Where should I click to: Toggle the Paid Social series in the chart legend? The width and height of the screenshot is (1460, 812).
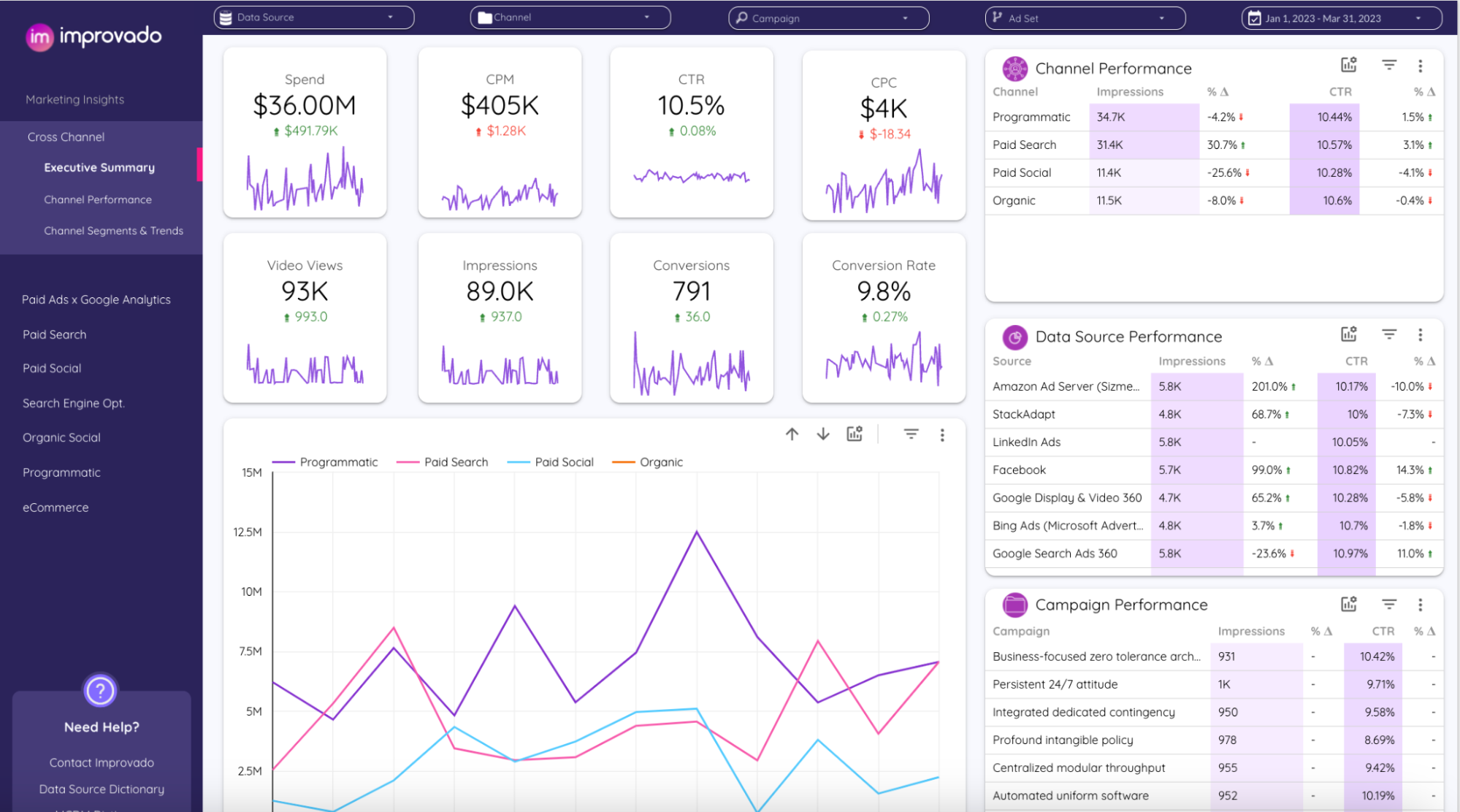click(x=564, y=461)
